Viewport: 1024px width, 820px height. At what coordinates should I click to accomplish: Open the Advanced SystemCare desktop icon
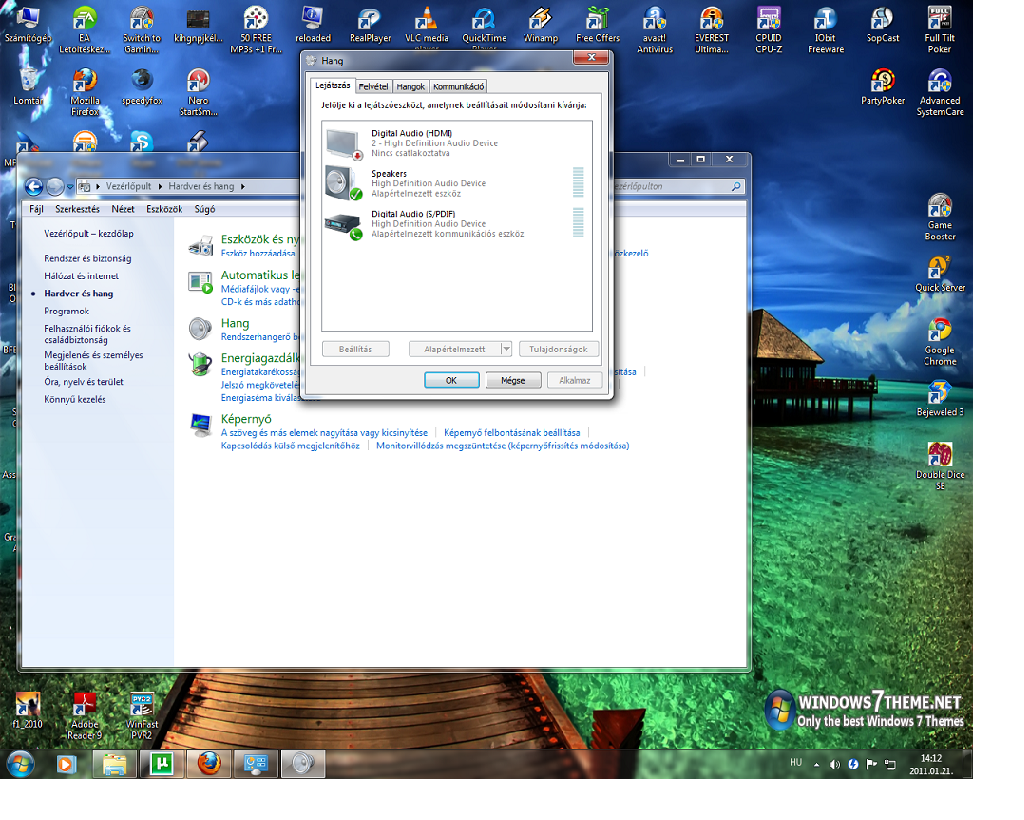point(940,91)
